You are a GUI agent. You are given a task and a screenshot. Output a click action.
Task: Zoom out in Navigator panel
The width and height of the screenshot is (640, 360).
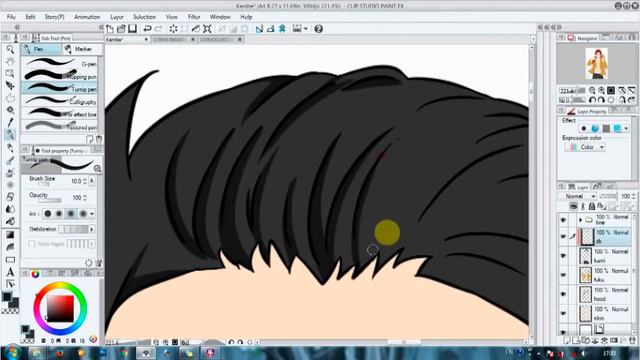[592, 91]
